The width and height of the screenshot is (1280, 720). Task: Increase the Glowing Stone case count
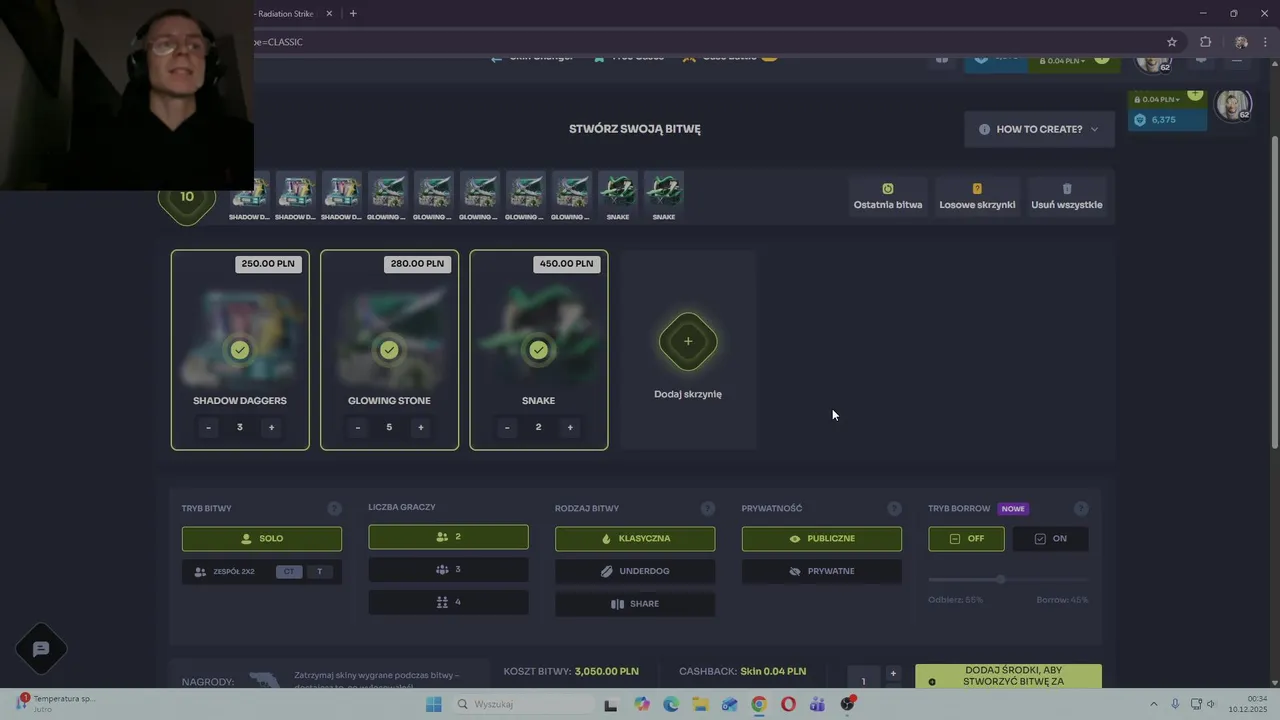pyautogui.click(x=420, y=427)
